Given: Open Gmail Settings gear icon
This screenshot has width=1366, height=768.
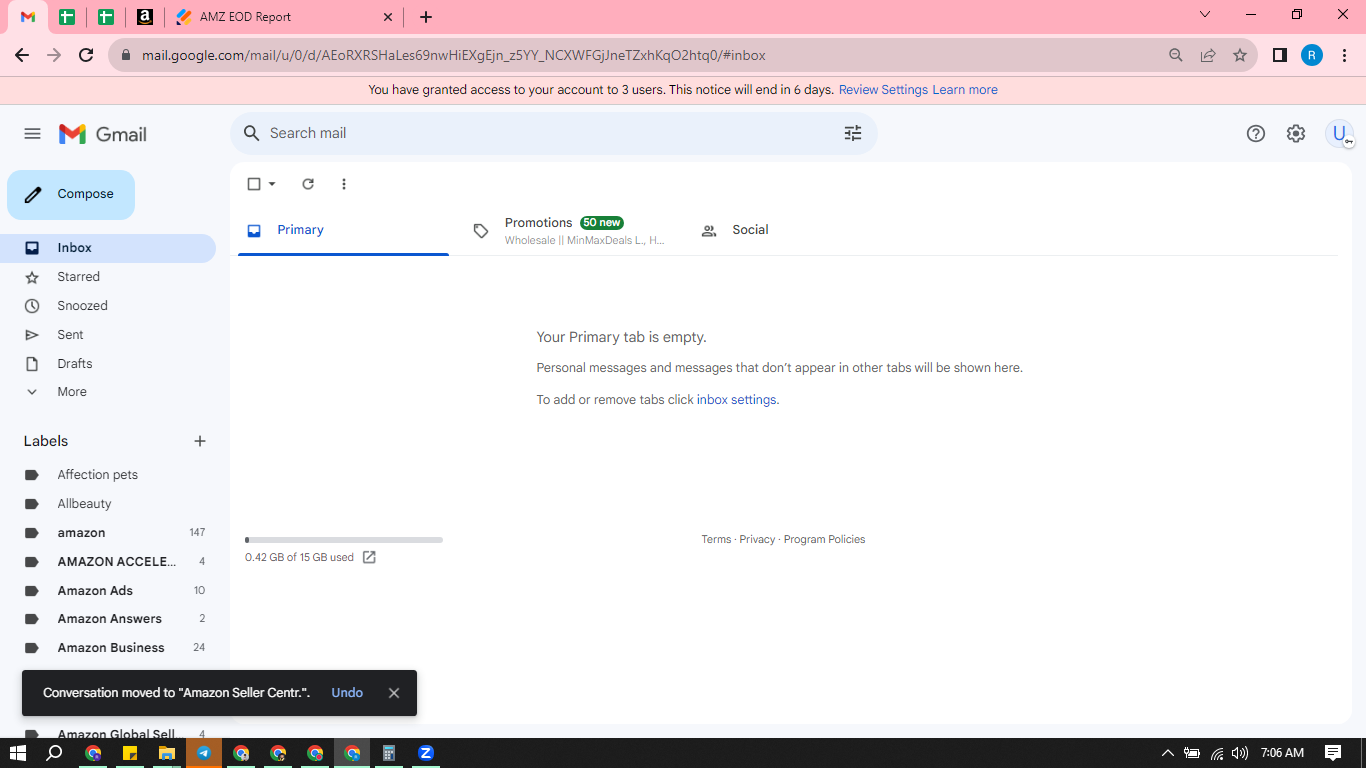Looking at the screenshot, I should pyautogui.click(x=1296, y=133).
